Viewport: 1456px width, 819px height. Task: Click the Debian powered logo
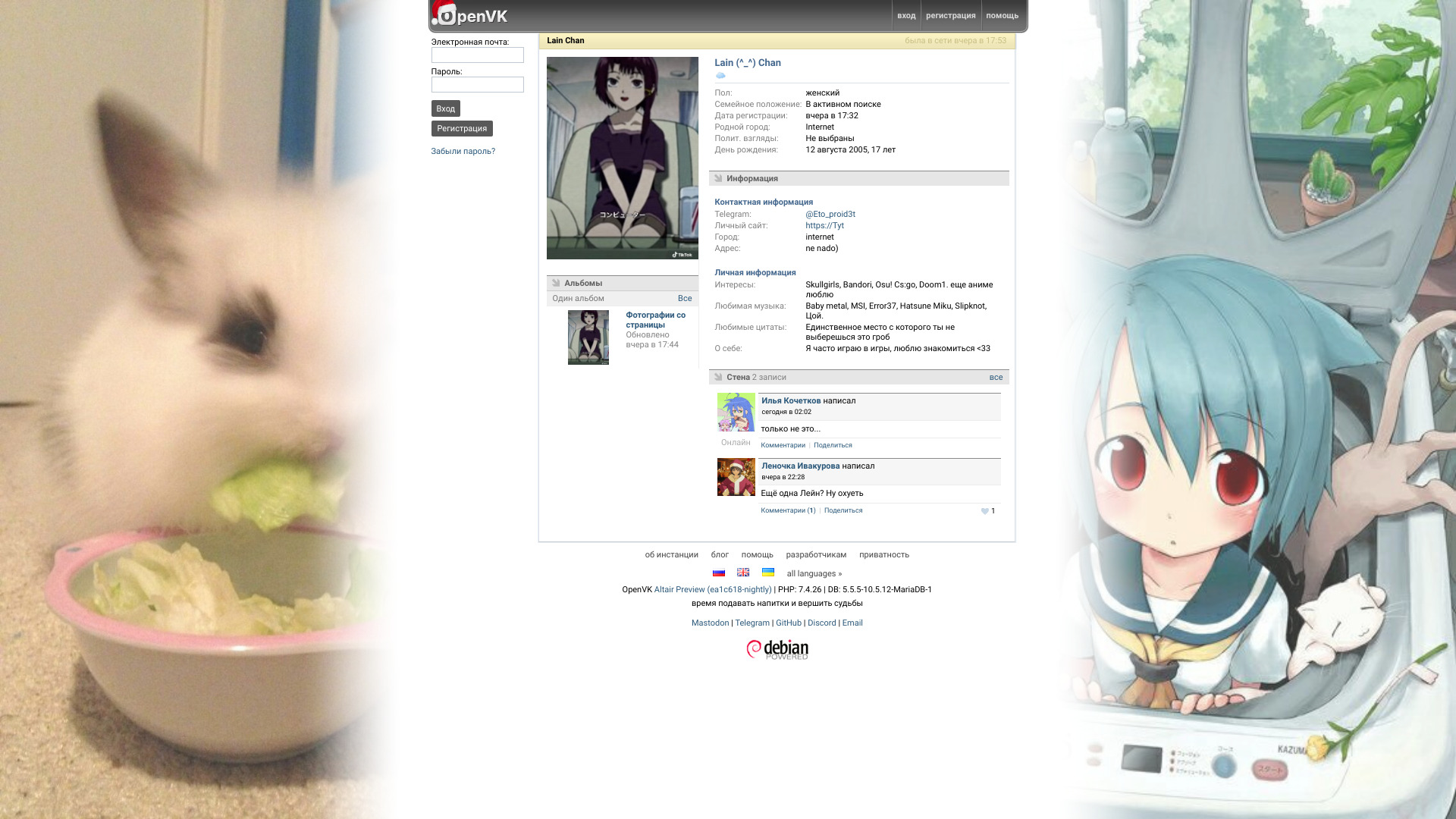(x=777, y=650)
